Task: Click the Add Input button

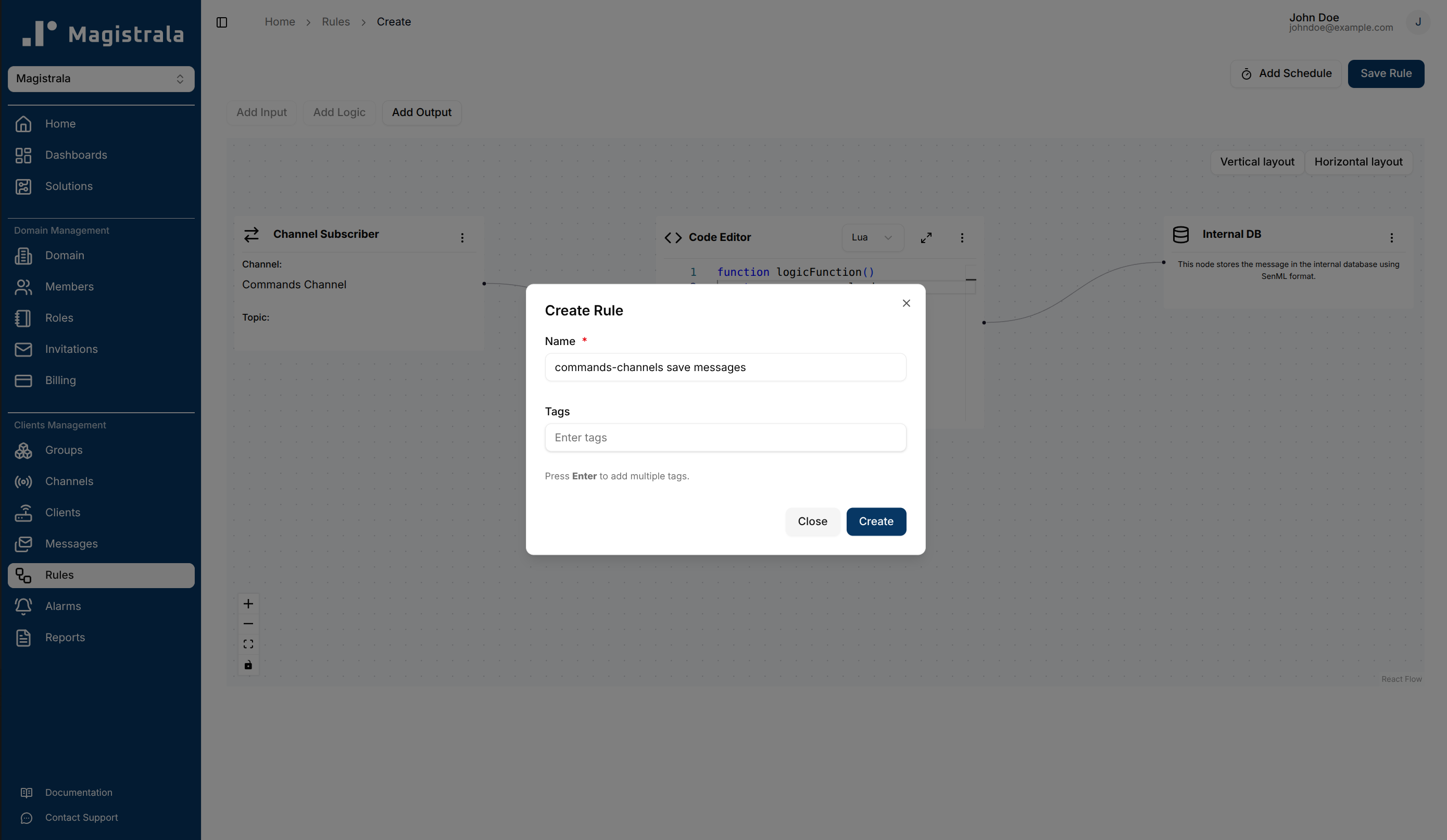Action: click(x=261, y=112)
